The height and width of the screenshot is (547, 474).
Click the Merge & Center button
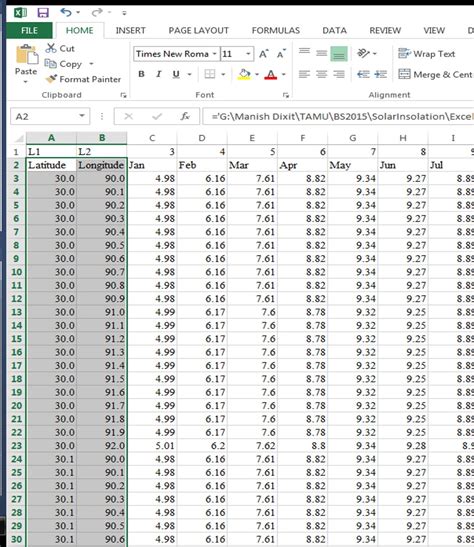tap(435, 74)
